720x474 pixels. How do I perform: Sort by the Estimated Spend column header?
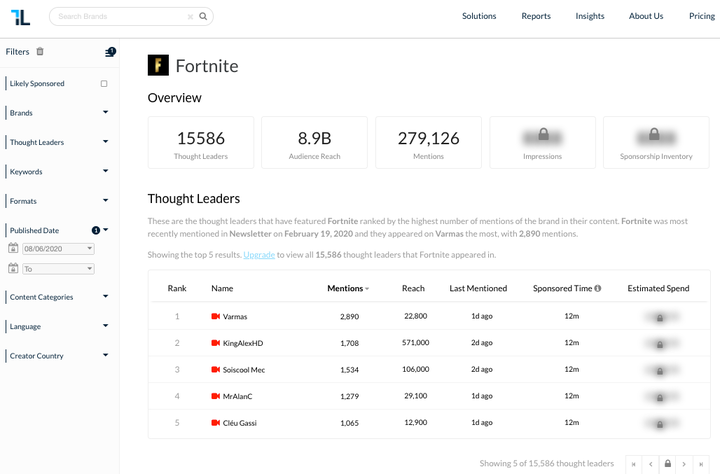[658, 288]
